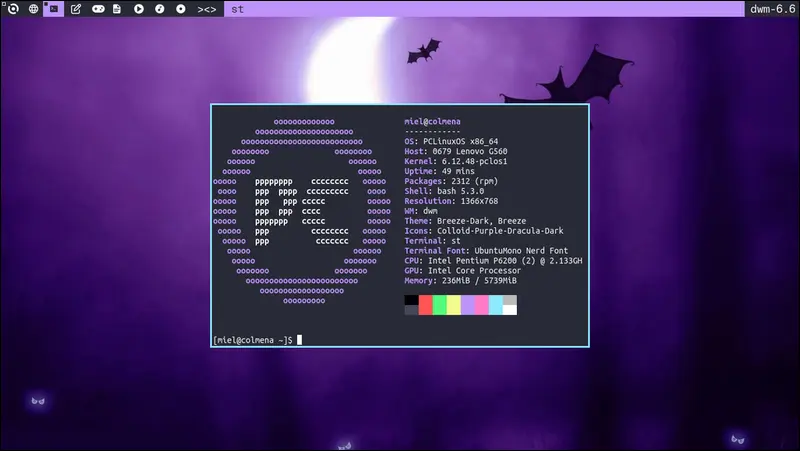Click the ><> floating layout symbol
Viewport: 800px width, 451px height.
[x=207, y=9]
